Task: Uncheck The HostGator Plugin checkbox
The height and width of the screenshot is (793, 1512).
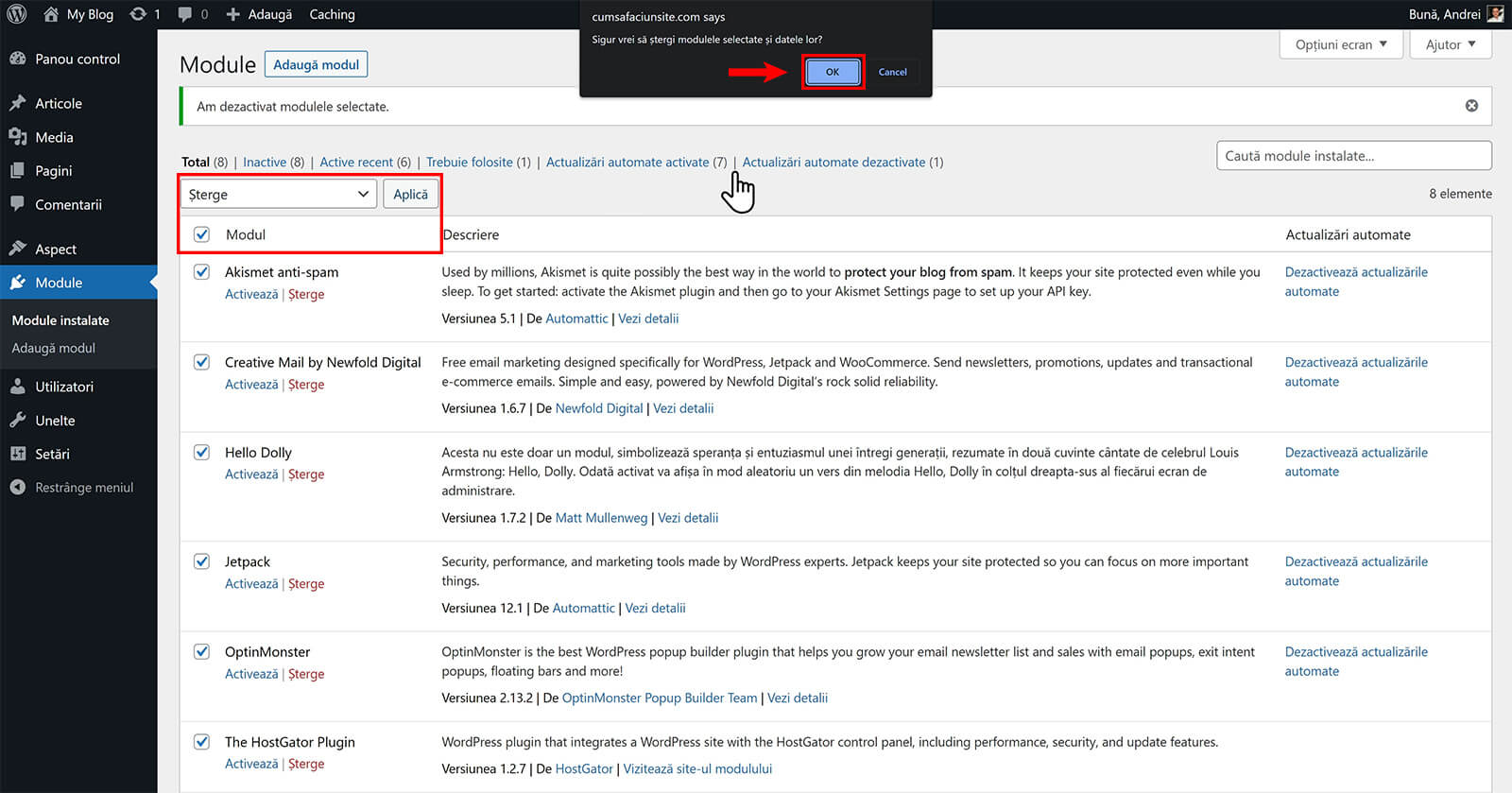Action: (x=201, y=742)
